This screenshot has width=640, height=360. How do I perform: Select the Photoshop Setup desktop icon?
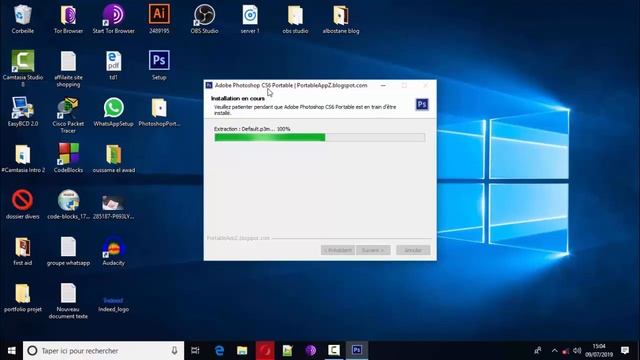coord(159,65)
